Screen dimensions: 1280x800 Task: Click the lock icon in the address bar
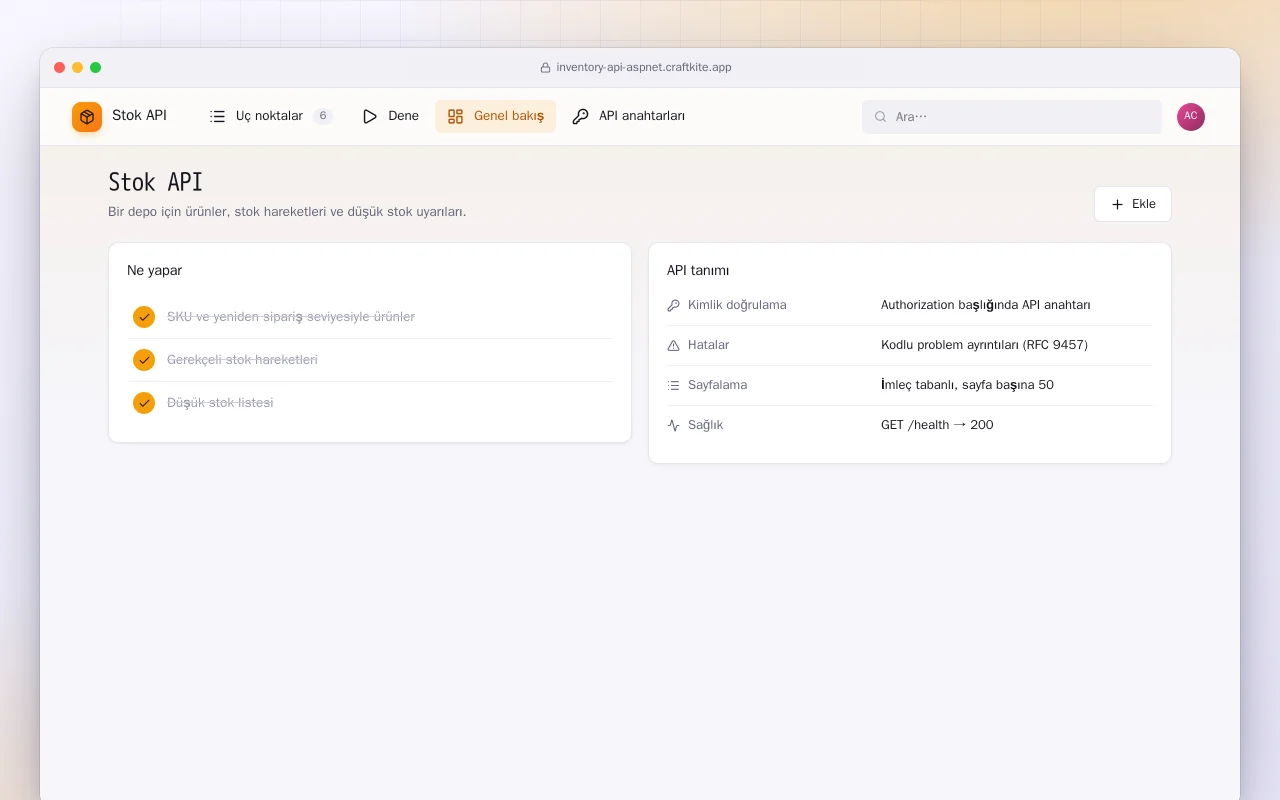click(x=545, y=68)
